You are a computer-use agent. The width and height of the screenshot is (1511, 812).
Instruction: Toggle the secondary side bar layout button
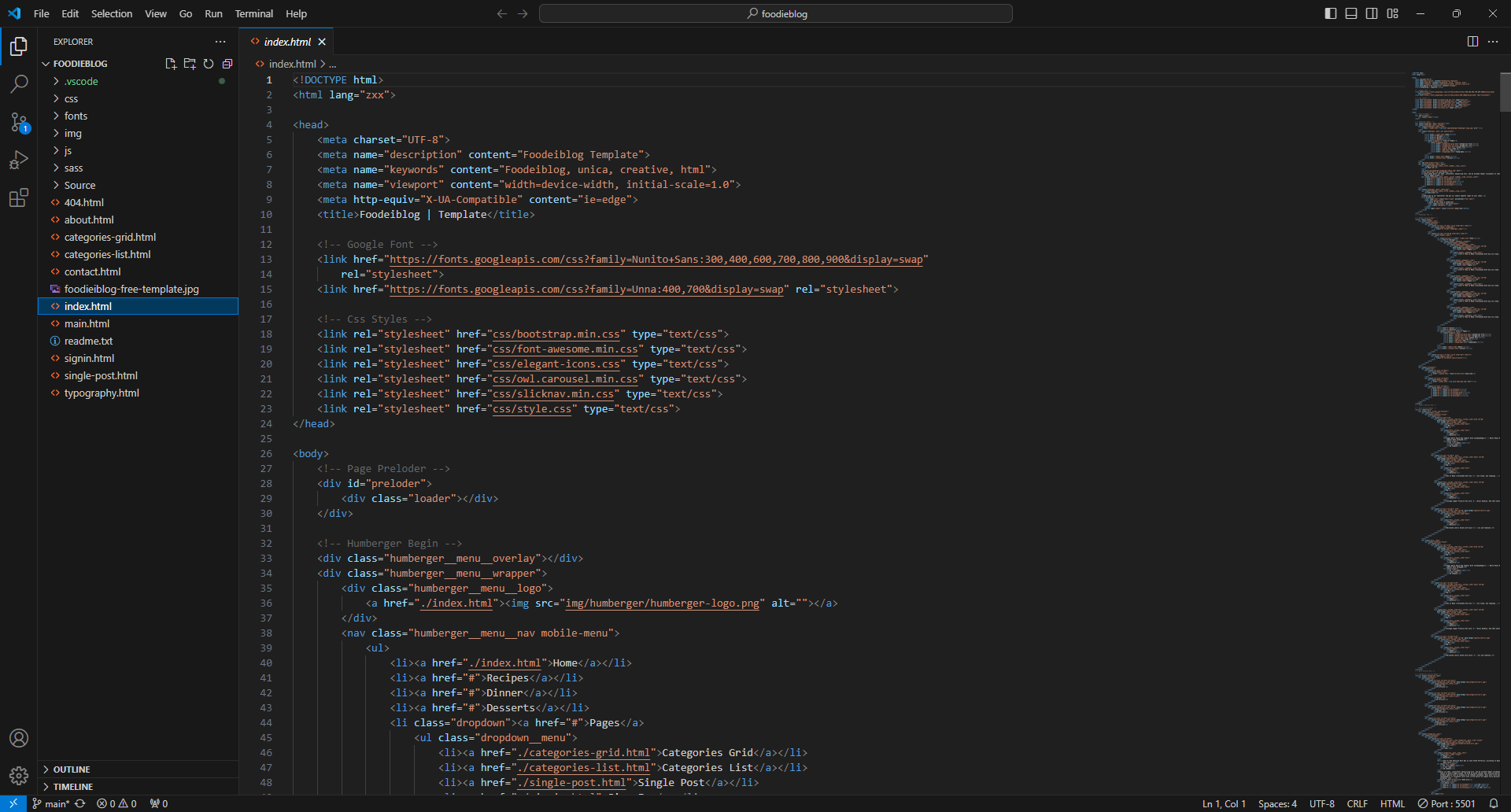[1372, 13]
